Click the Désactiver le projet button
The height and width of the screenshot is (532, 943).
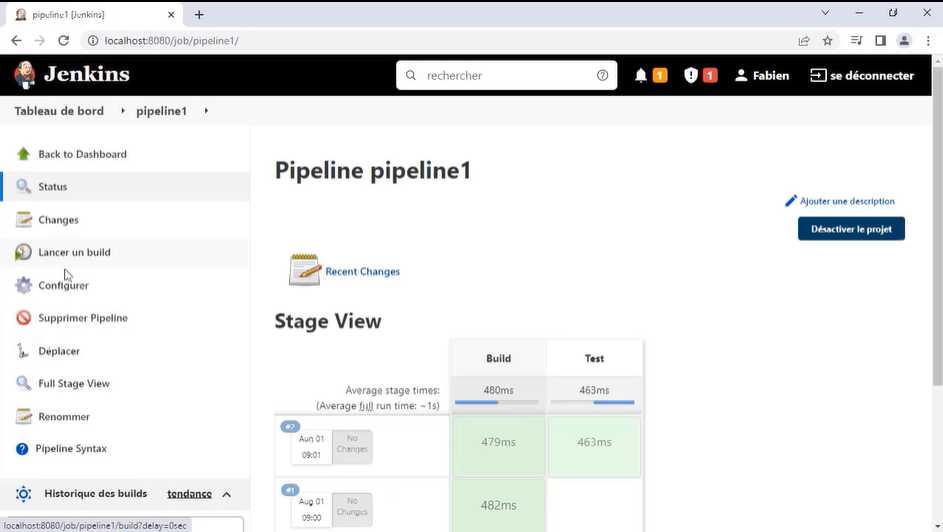pos(851,229)
